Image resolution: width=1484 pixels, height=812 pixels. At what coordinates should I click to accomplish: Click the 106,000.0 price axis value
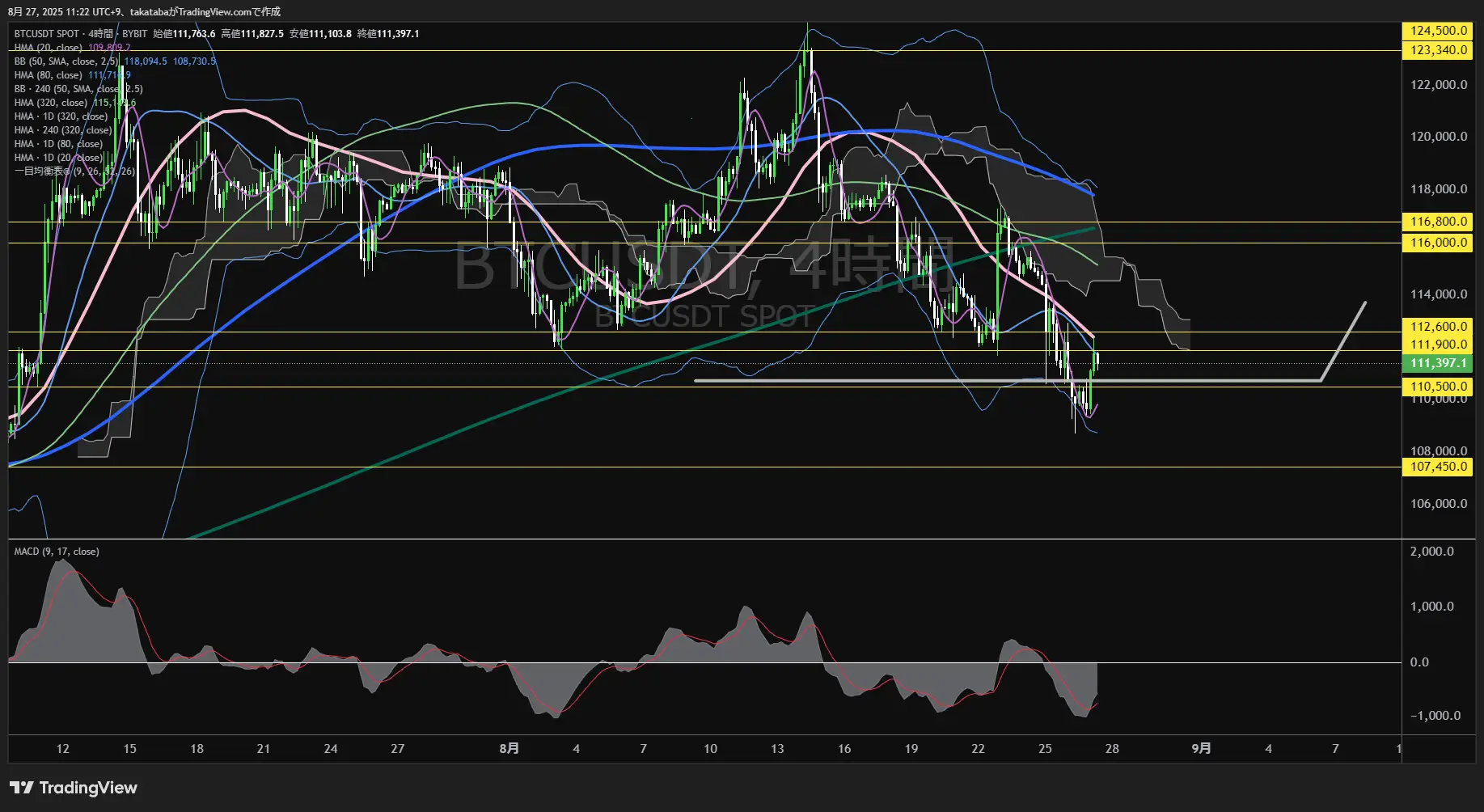[x=1439, y=504]
